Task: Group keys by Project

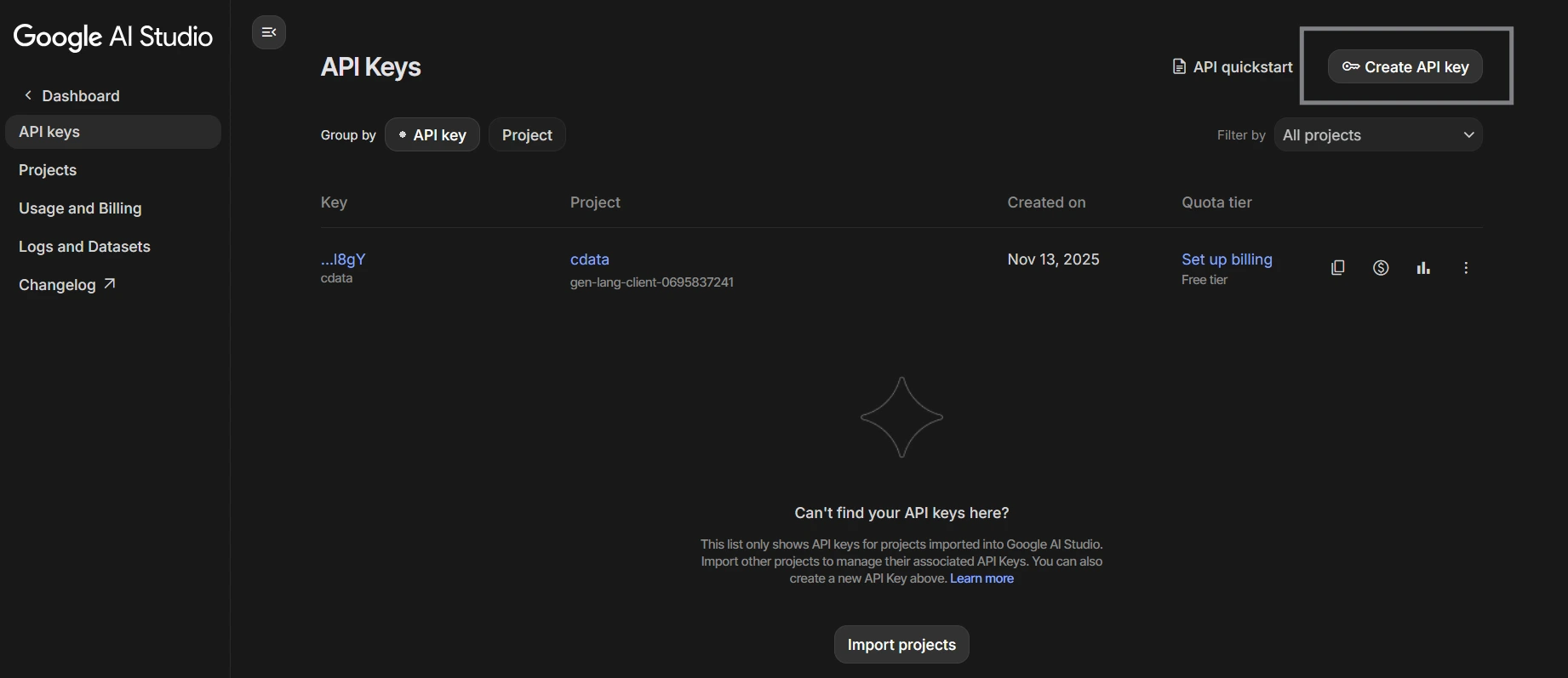Action: [527, 135]
